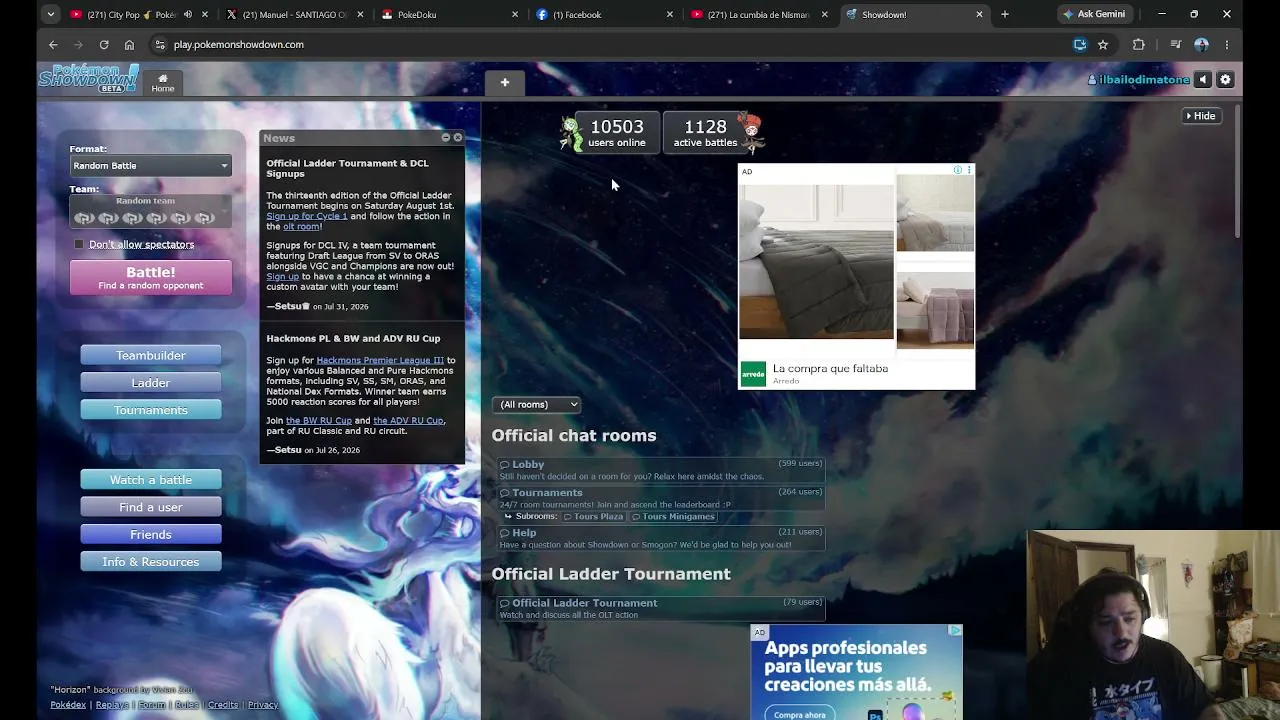Image resolution: width=1280 pixels, height=720 pixels.
Task: Switch to the Facebook tab
Action: 605,14
